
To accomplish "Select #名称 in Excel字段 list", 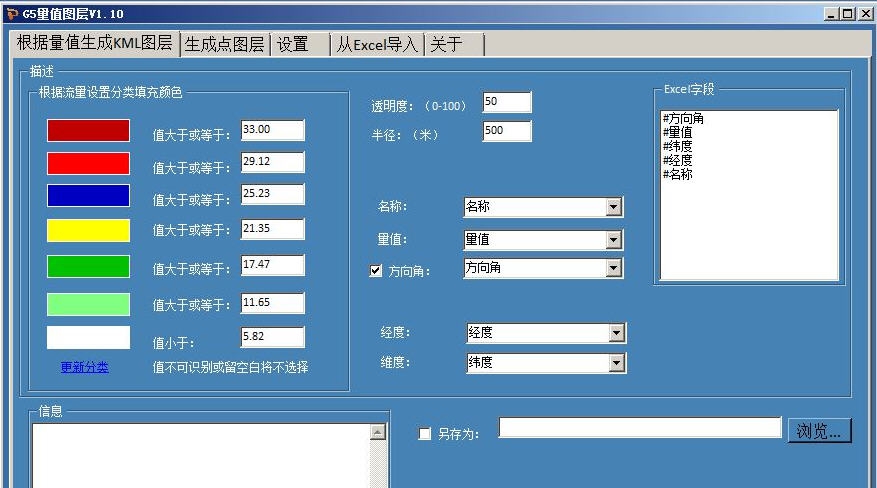I will point(677,174).
